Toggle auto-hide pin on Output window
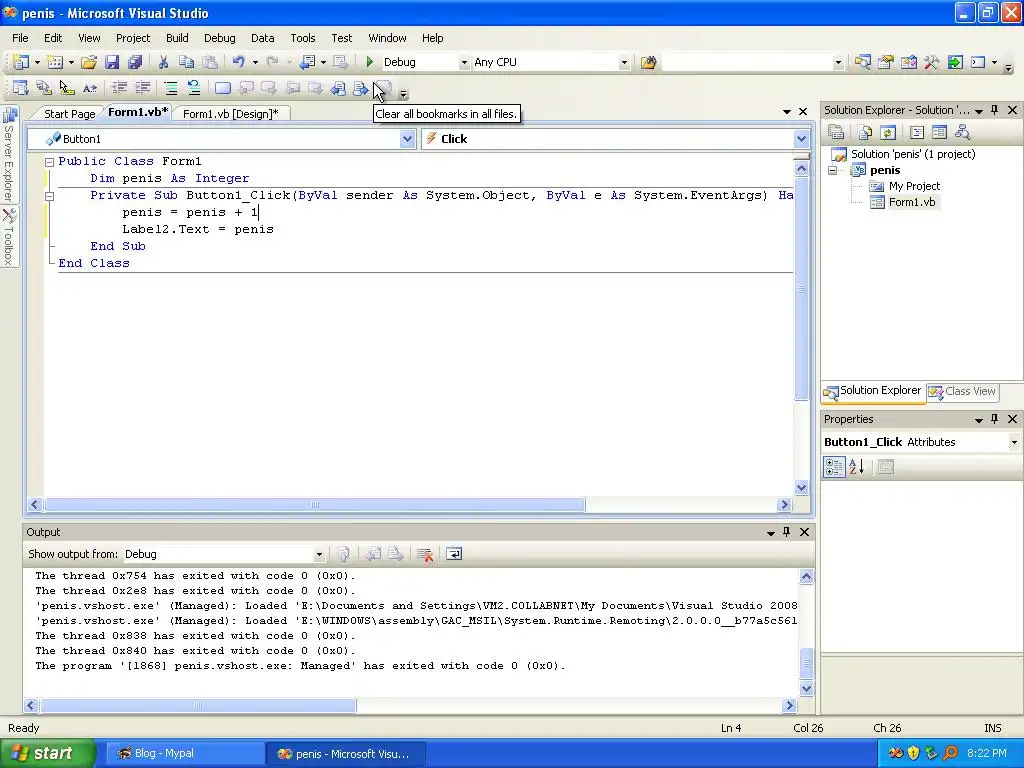 tap(786, 532)
